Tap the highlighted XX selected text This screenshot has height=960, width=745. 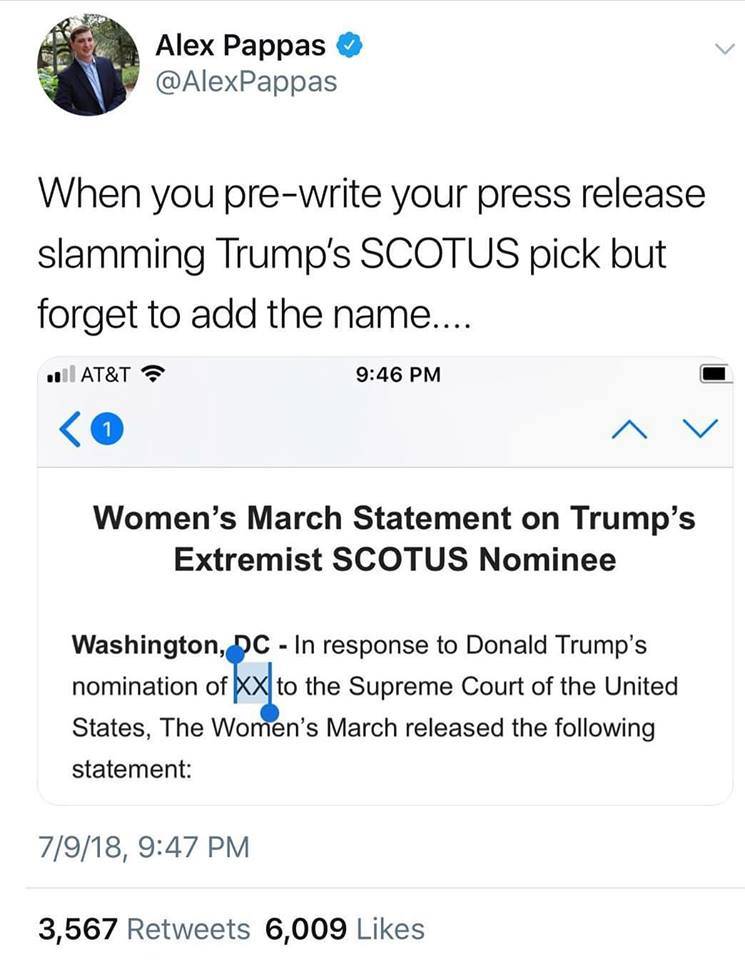pyautogui.click(x=252, y=686)
